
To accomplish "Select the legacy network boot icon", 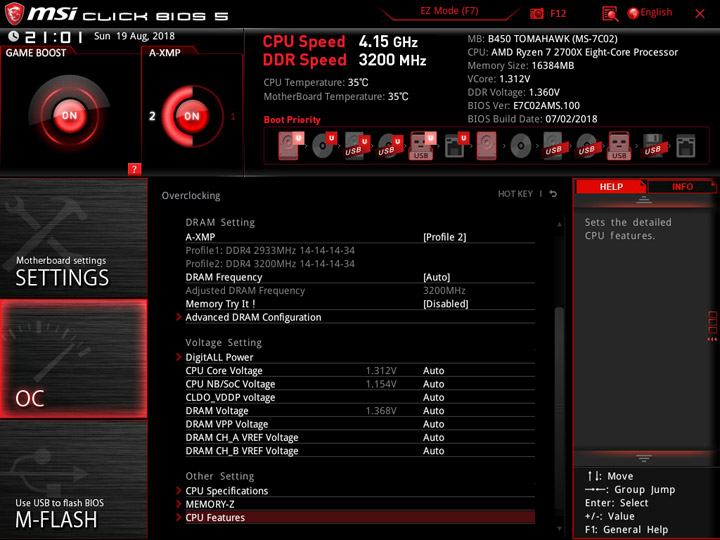I will pos(686,146).
